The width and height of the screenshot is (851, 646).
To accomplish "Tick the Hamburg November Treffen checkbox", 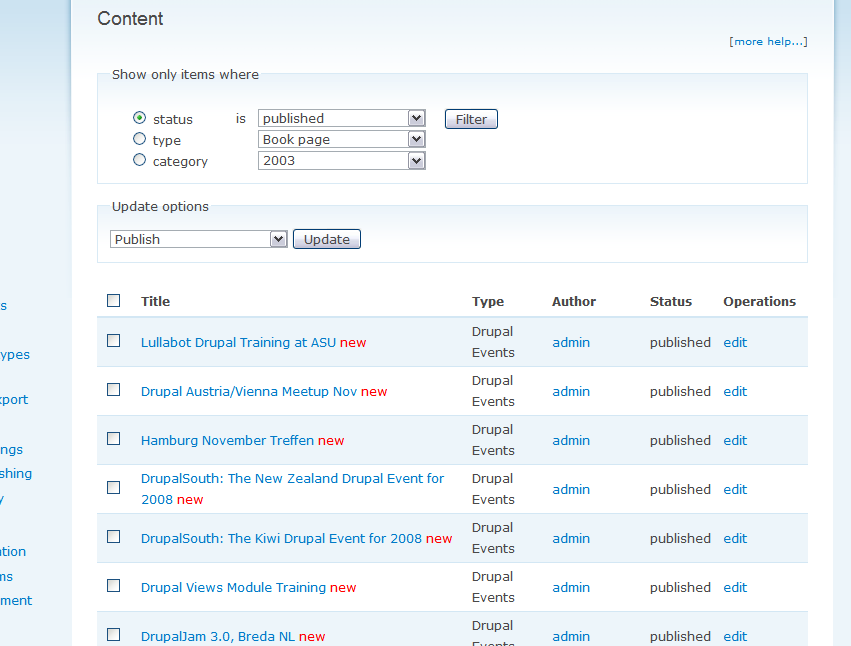I will [114, 439].
